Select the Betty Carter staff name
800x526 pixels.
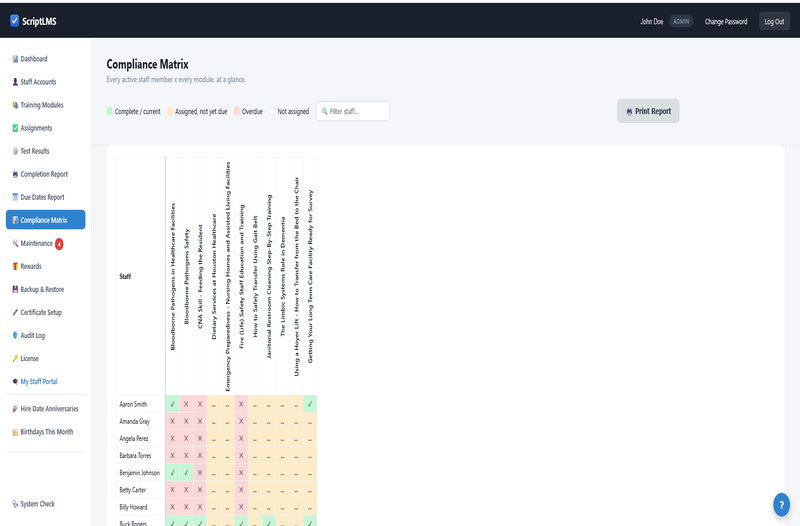pos(133,490)
